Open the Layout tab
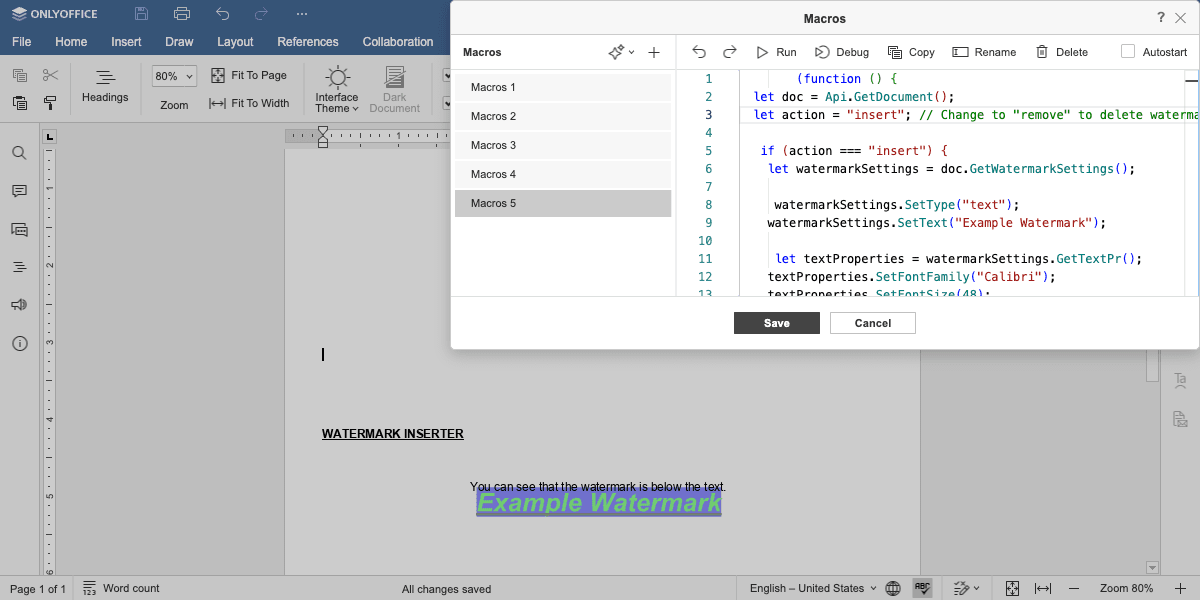Image resolution: width=1200 pixels, height=600 pixels. click(x=235, y=42)
